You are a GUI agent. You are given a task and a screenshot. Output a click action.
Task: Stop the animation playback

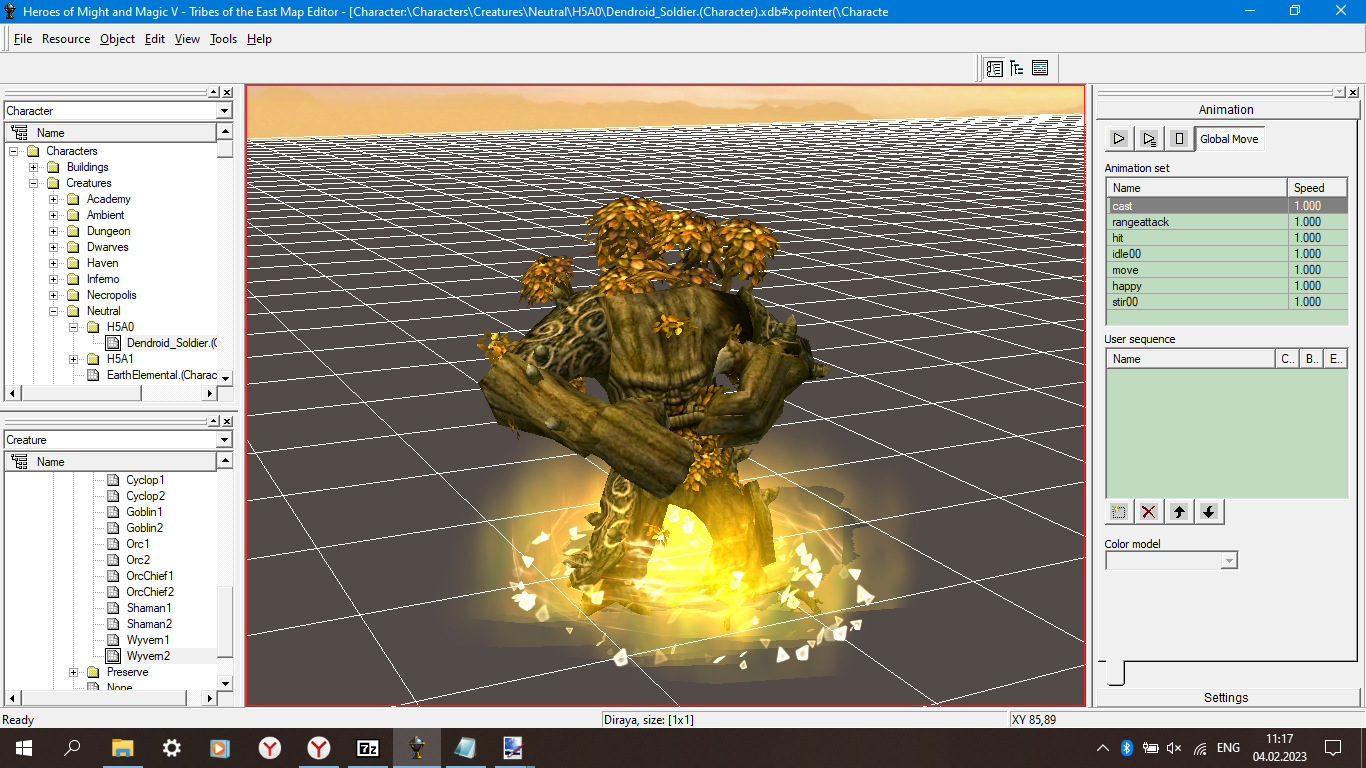click(x=1179, y=139)
